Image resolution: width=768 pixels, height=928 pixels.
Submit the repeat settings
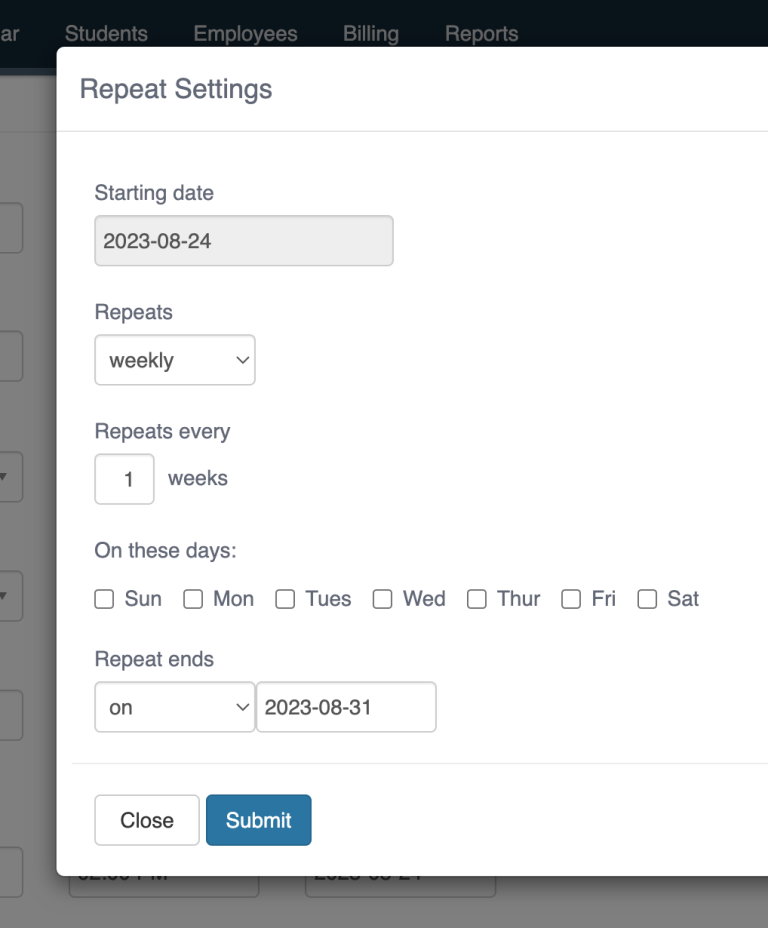258,820
